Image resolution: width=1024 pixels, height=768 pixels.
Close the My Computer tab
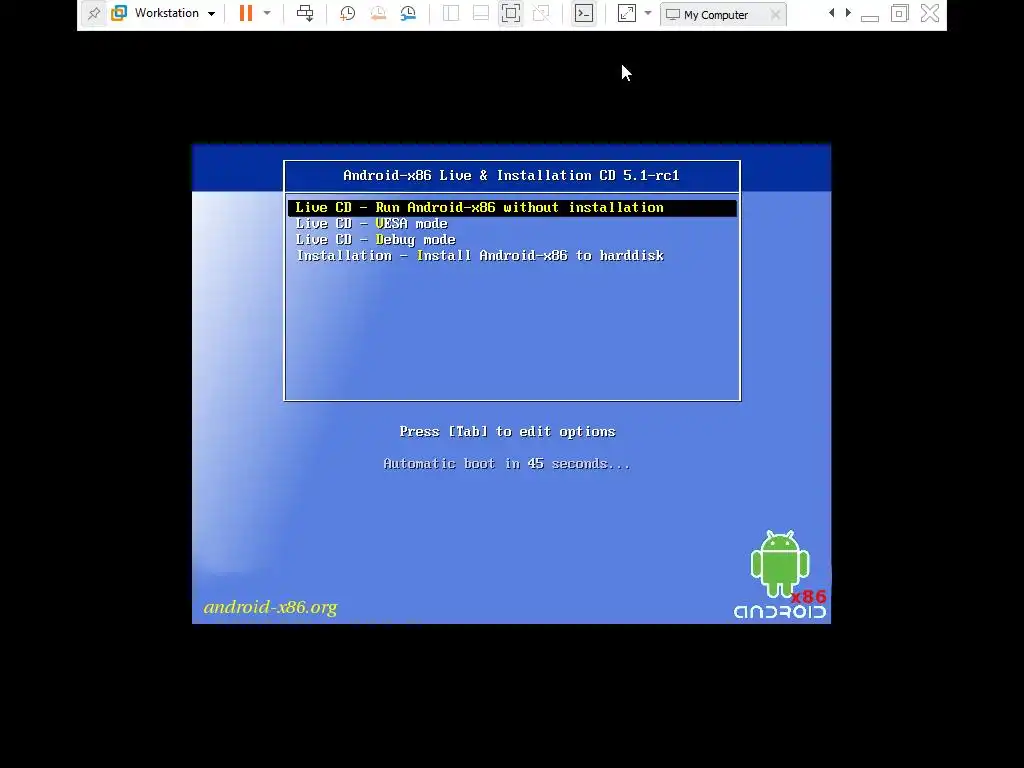775,14
